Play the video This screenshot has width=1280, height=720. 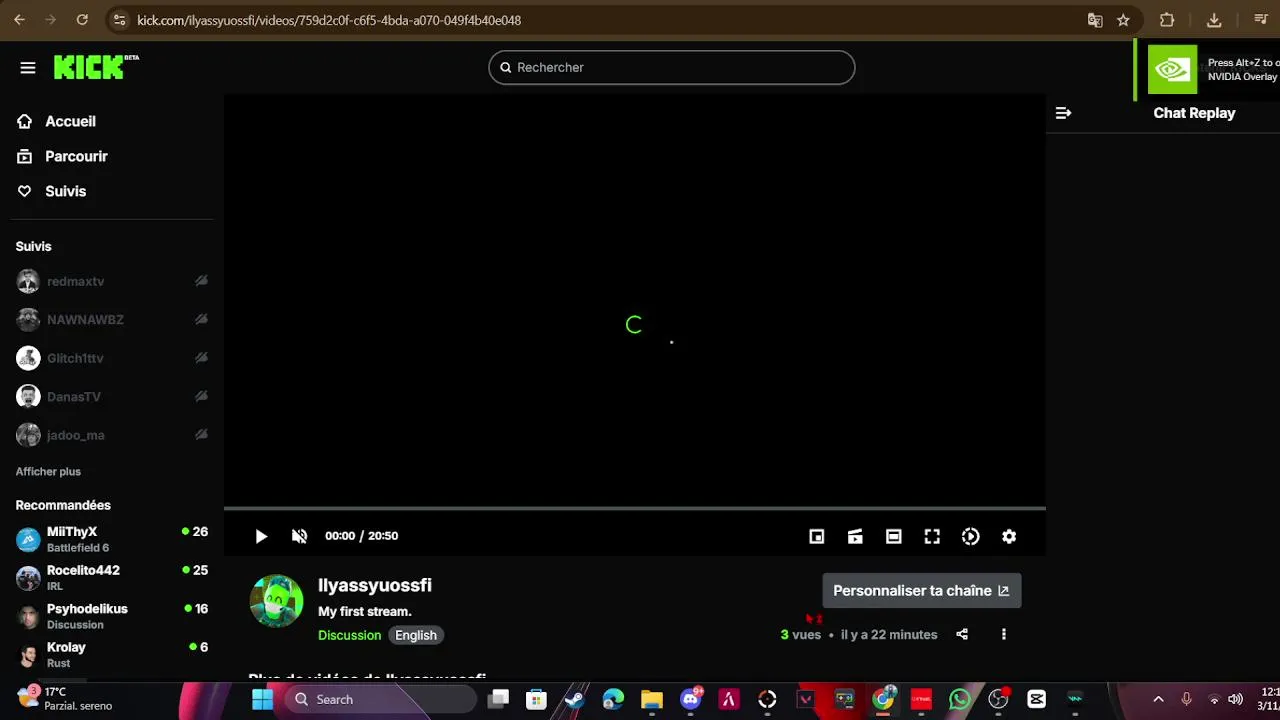pyautogui.click(x=261, y=536)
